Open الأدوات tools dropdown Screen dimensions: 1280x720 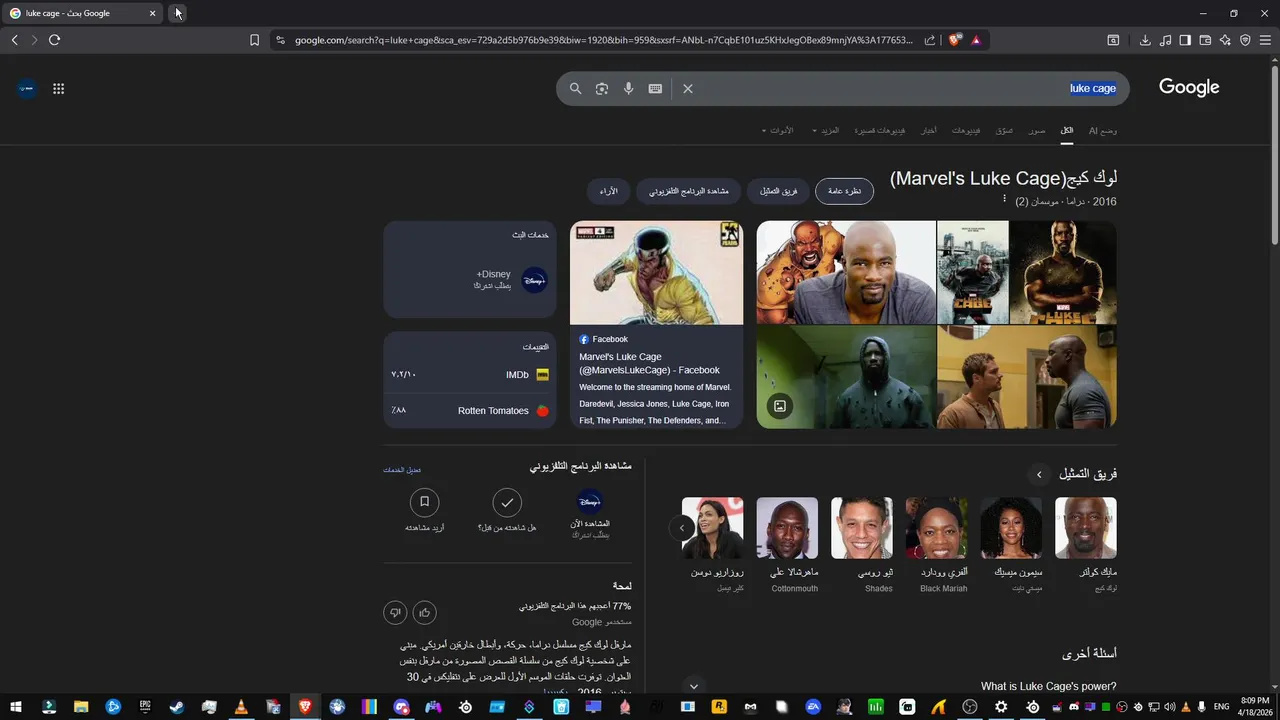coord(777,131)
